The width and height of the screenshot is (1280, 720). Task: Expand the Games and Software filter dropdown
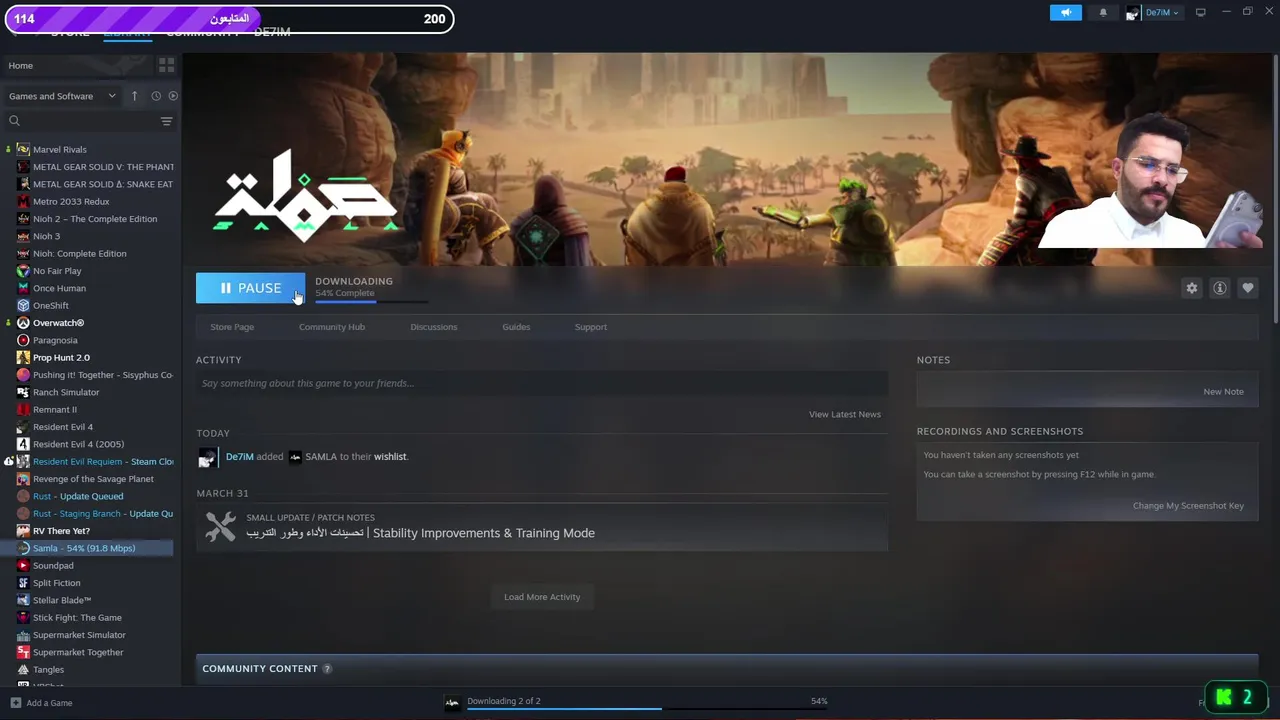(62, 96)
